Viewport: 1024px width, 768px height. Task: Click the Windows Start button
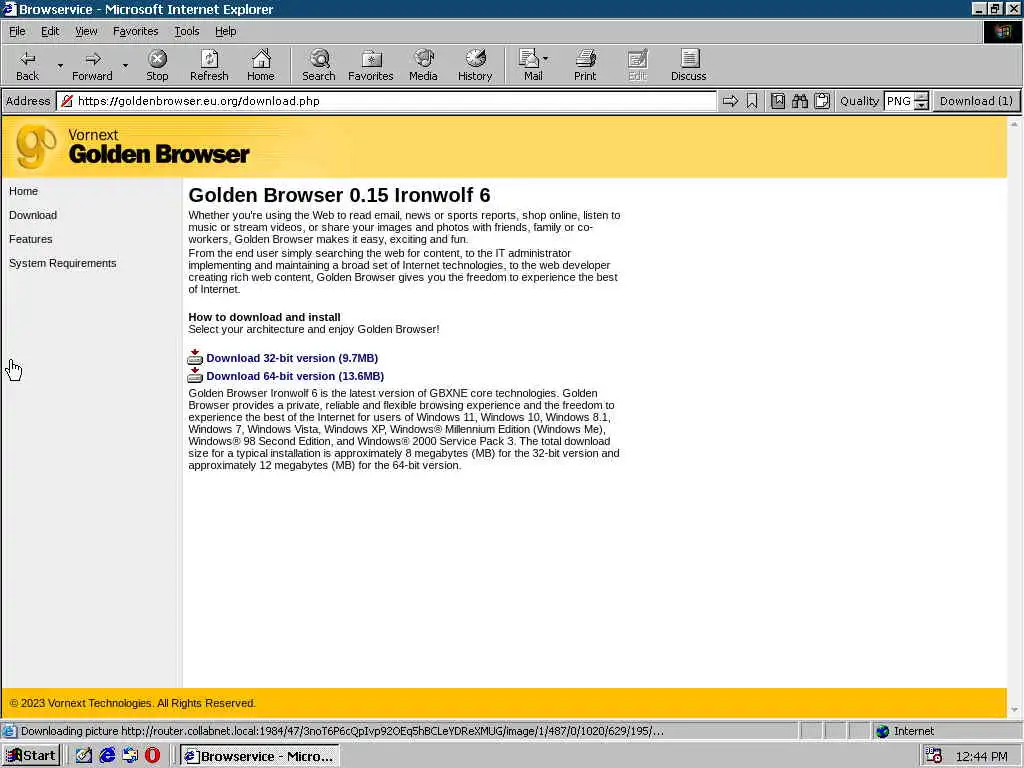(x=31, y=756)
